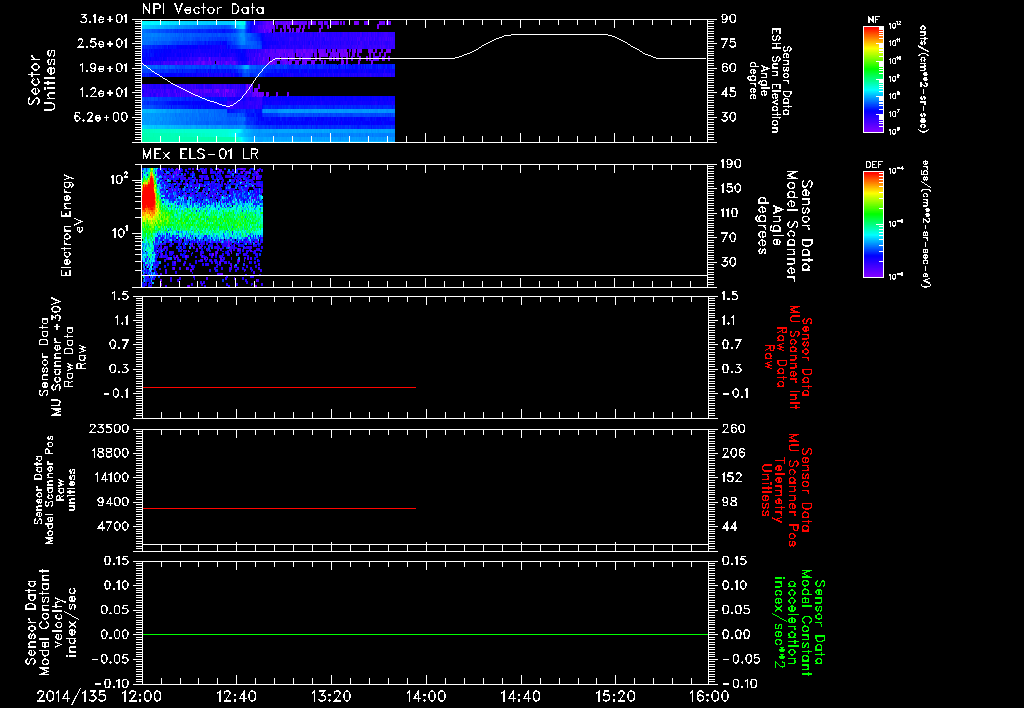Click the 12:00 time axis label
The width and height of the screenshot is (1024, 708).
pos(142,696)
